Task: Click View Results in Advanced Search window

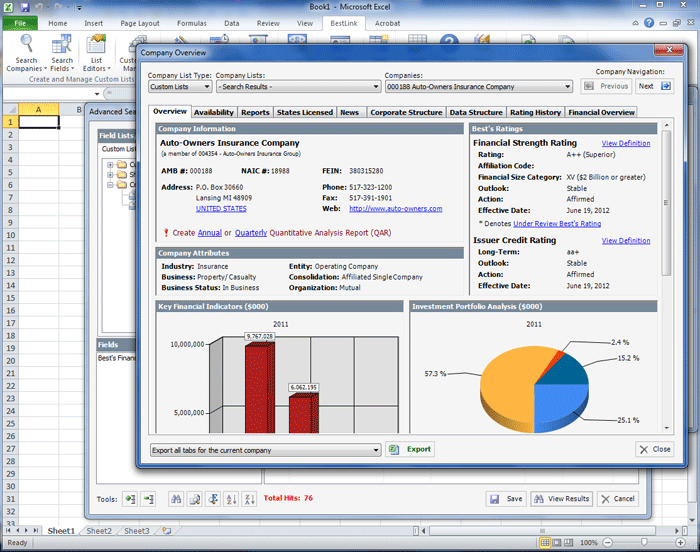Action: point(562,498)
